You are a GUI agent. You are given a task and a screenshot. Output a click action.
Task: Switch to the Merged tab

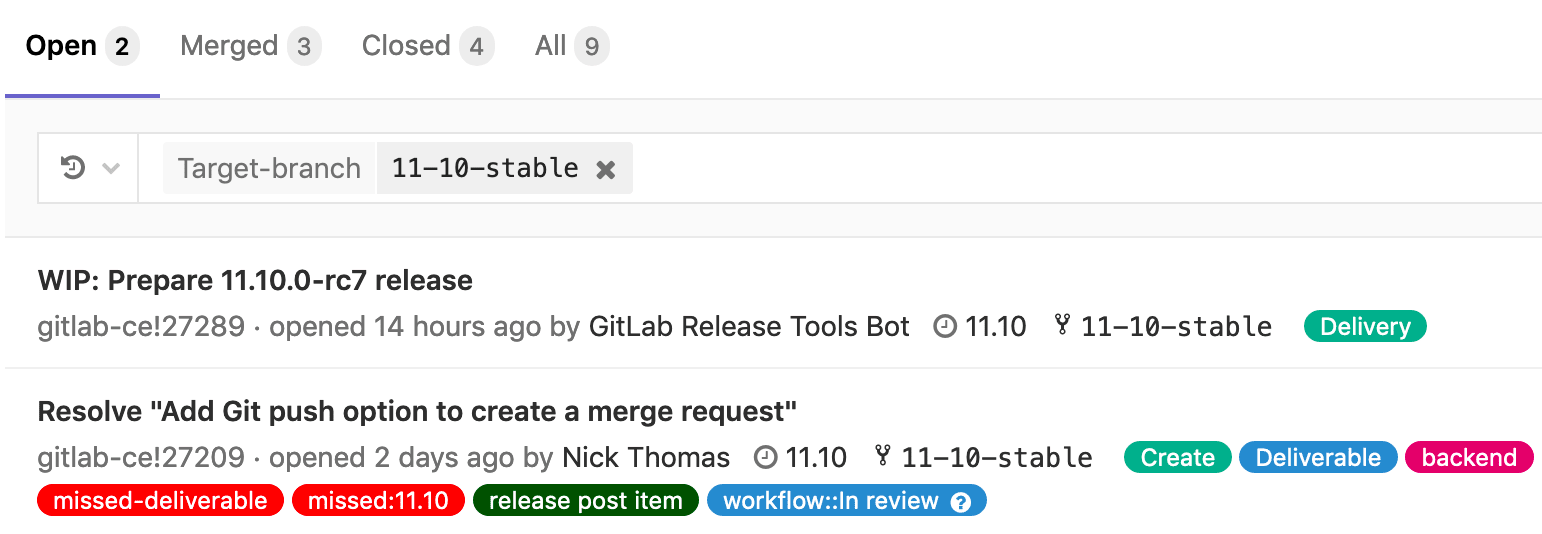pyautogui.click(x=250, y=46)
